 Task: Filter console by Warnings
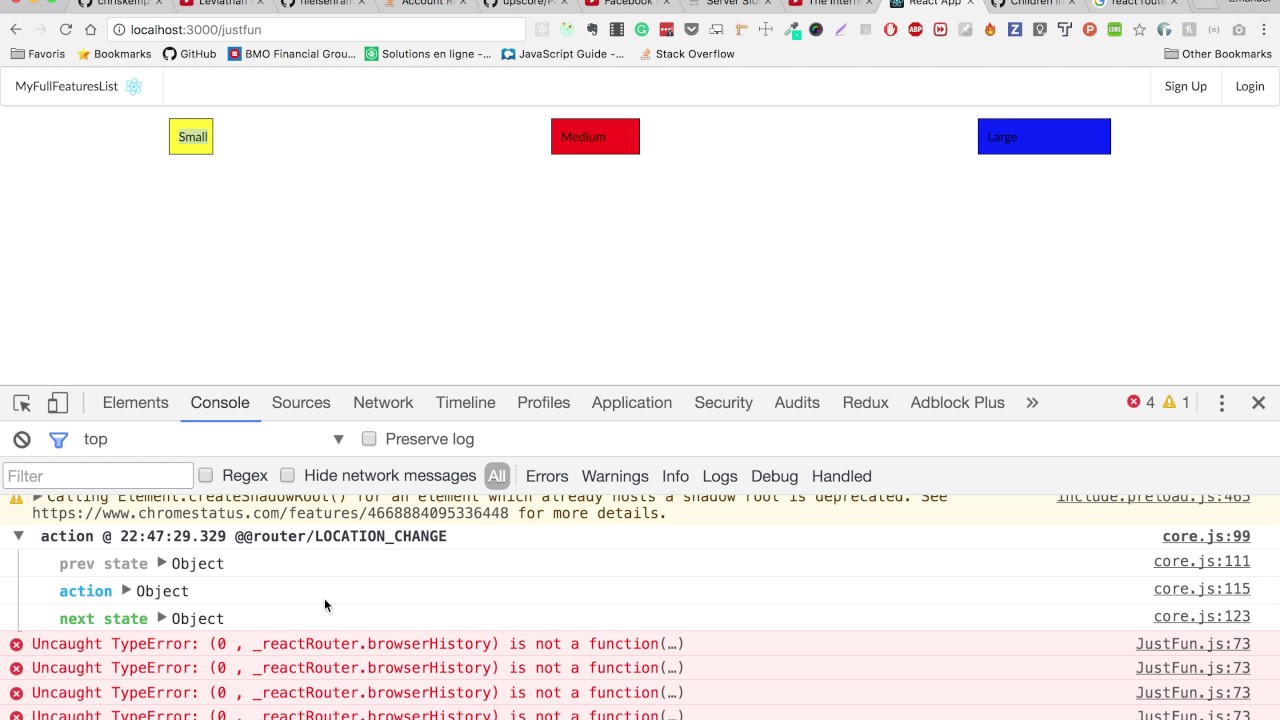click(615, 476)
